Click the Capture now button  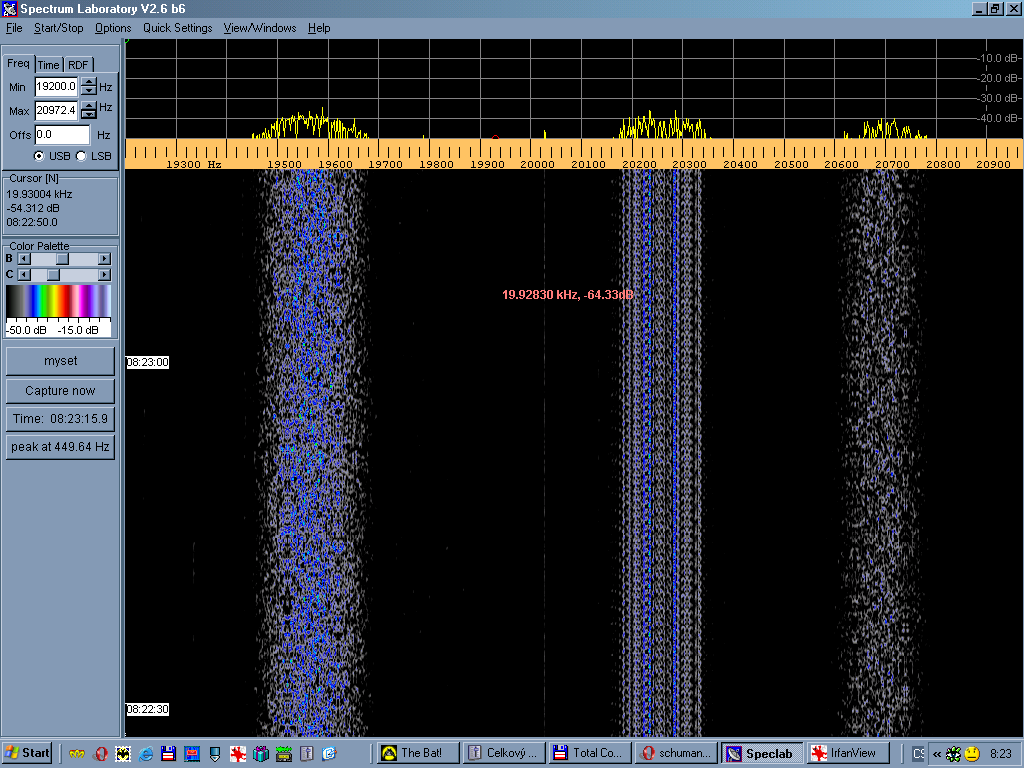click(x=60, y=391)
